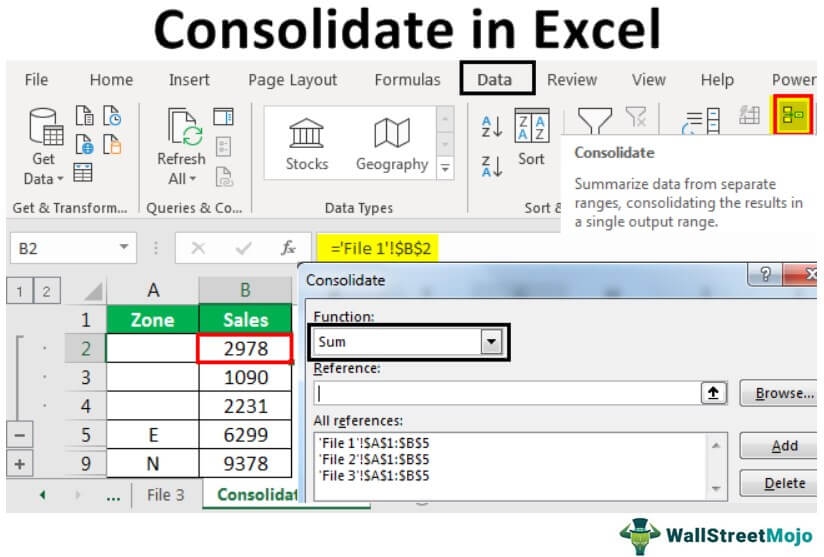Click the Browse... button
Image resolution: width=824 pixels, height=557 pixels.
tap(778, 393)
